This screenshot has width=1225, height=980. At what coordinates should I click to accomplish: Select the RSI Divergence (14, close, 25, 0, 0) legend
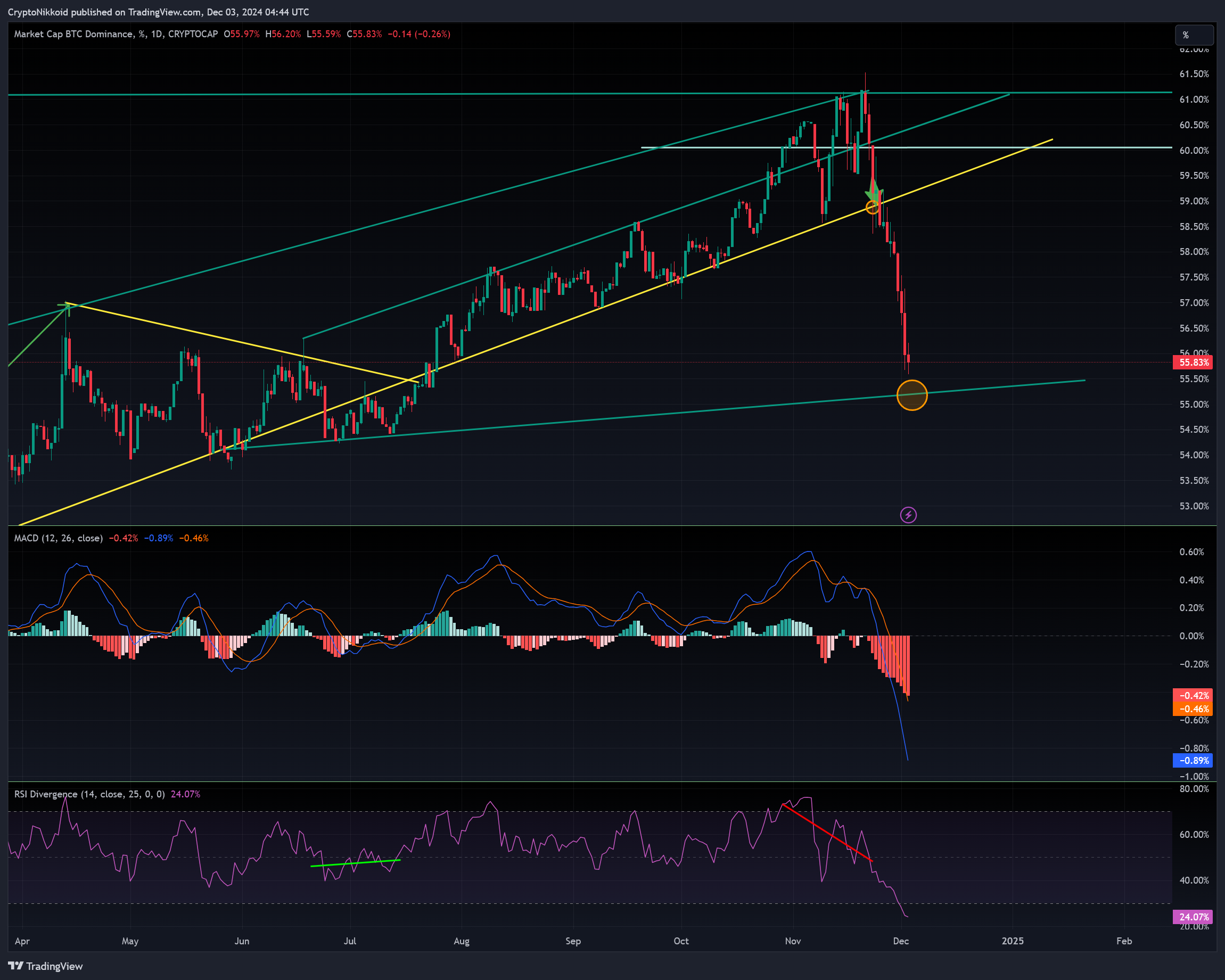pyautogui.click(x=89, y=794)
